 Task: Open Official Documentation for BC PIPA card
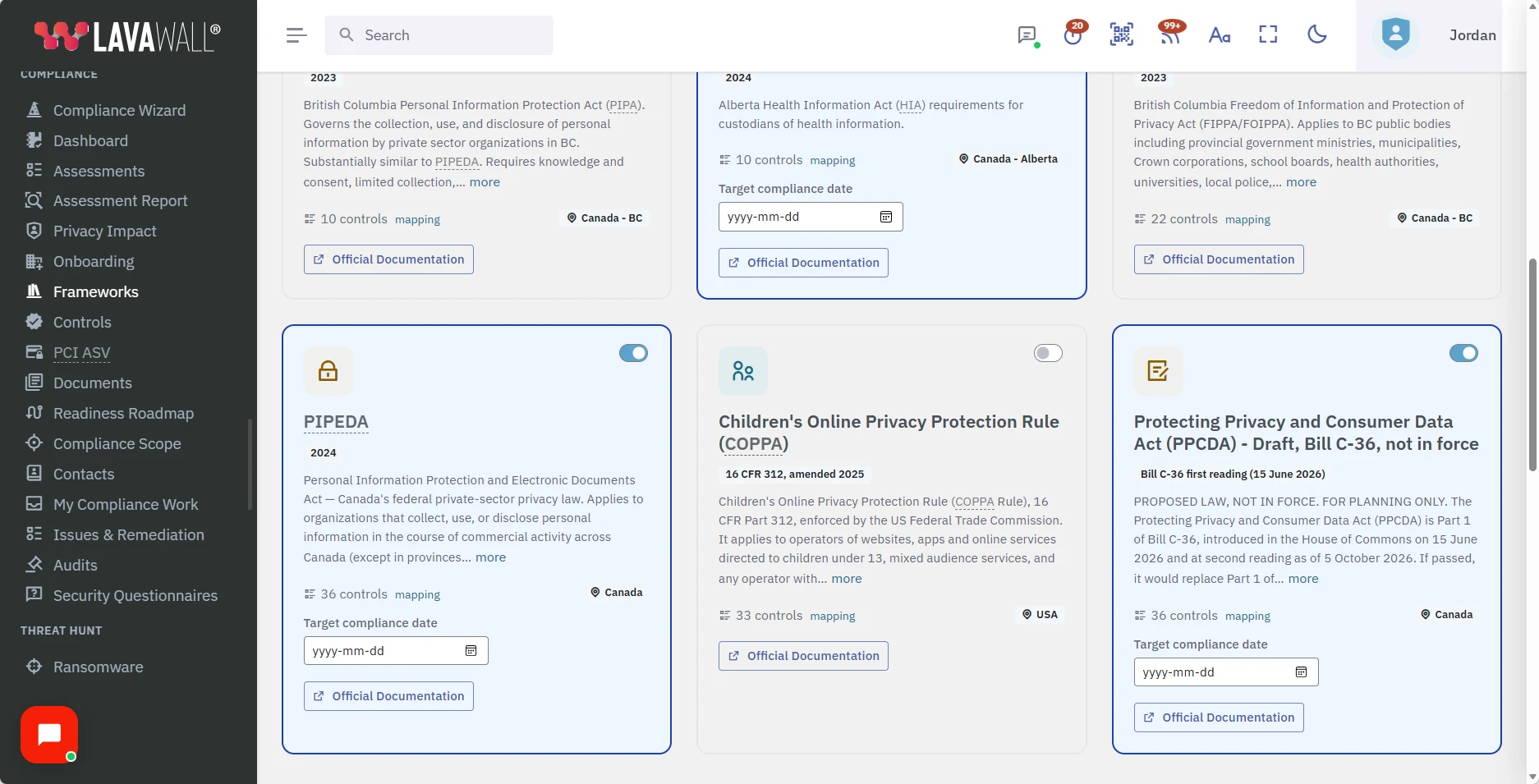point(388,259)
